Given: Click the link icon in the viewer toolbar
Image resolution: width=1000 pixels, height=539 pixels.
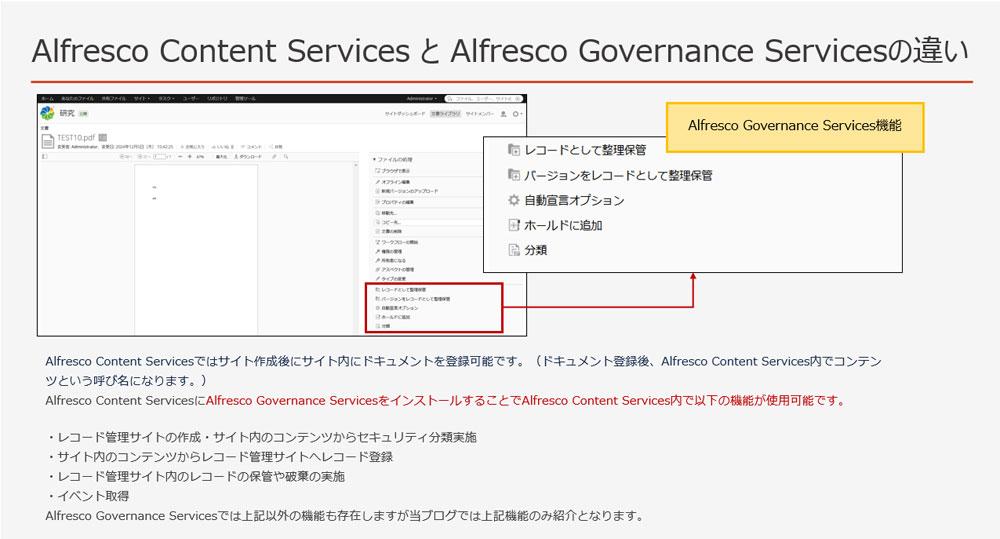Looking at the screenshot, I should 274,156.
